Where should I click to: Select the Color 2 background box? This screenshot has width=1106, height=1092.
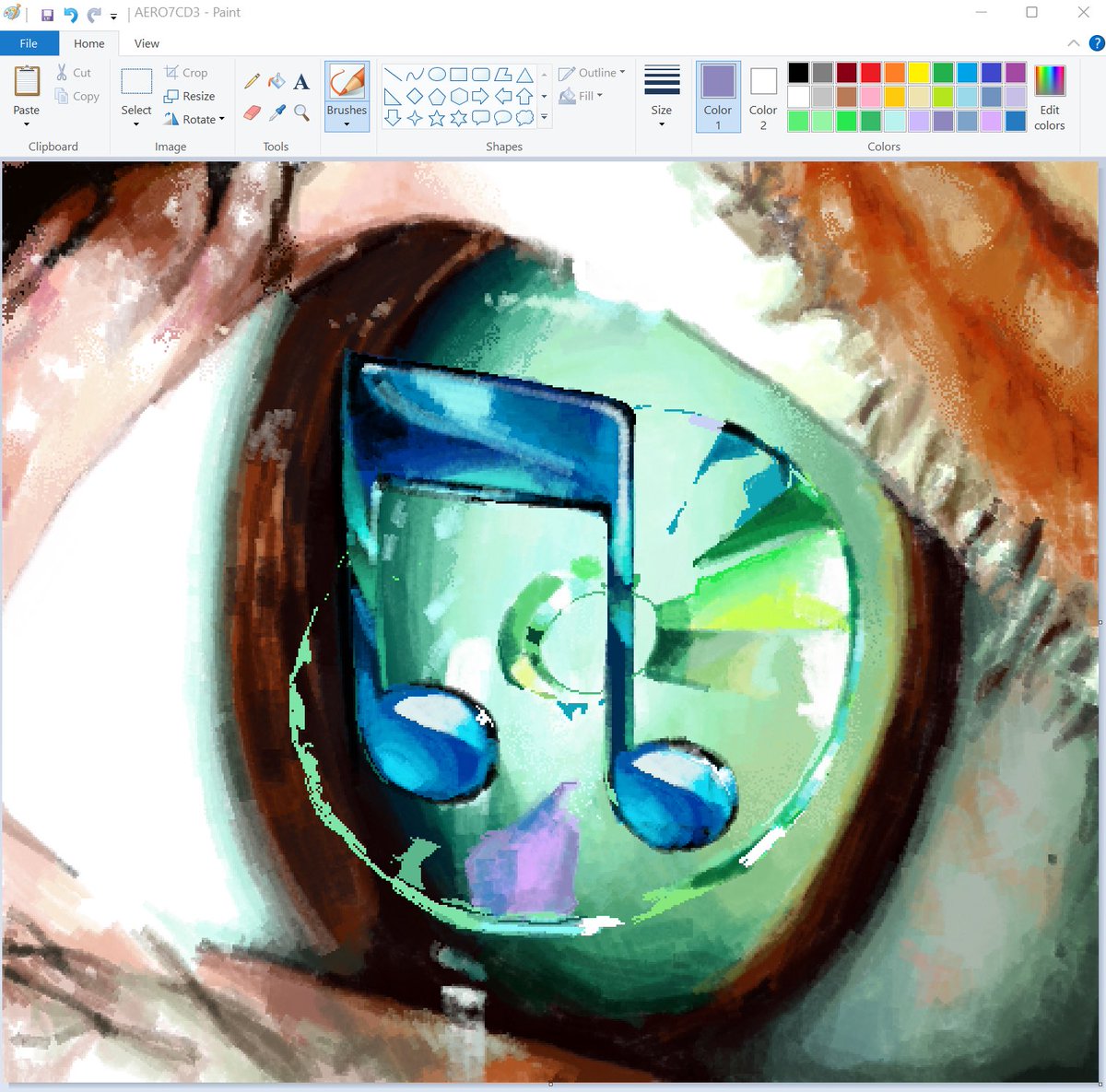pyautogui.click(x=763, y=96)
